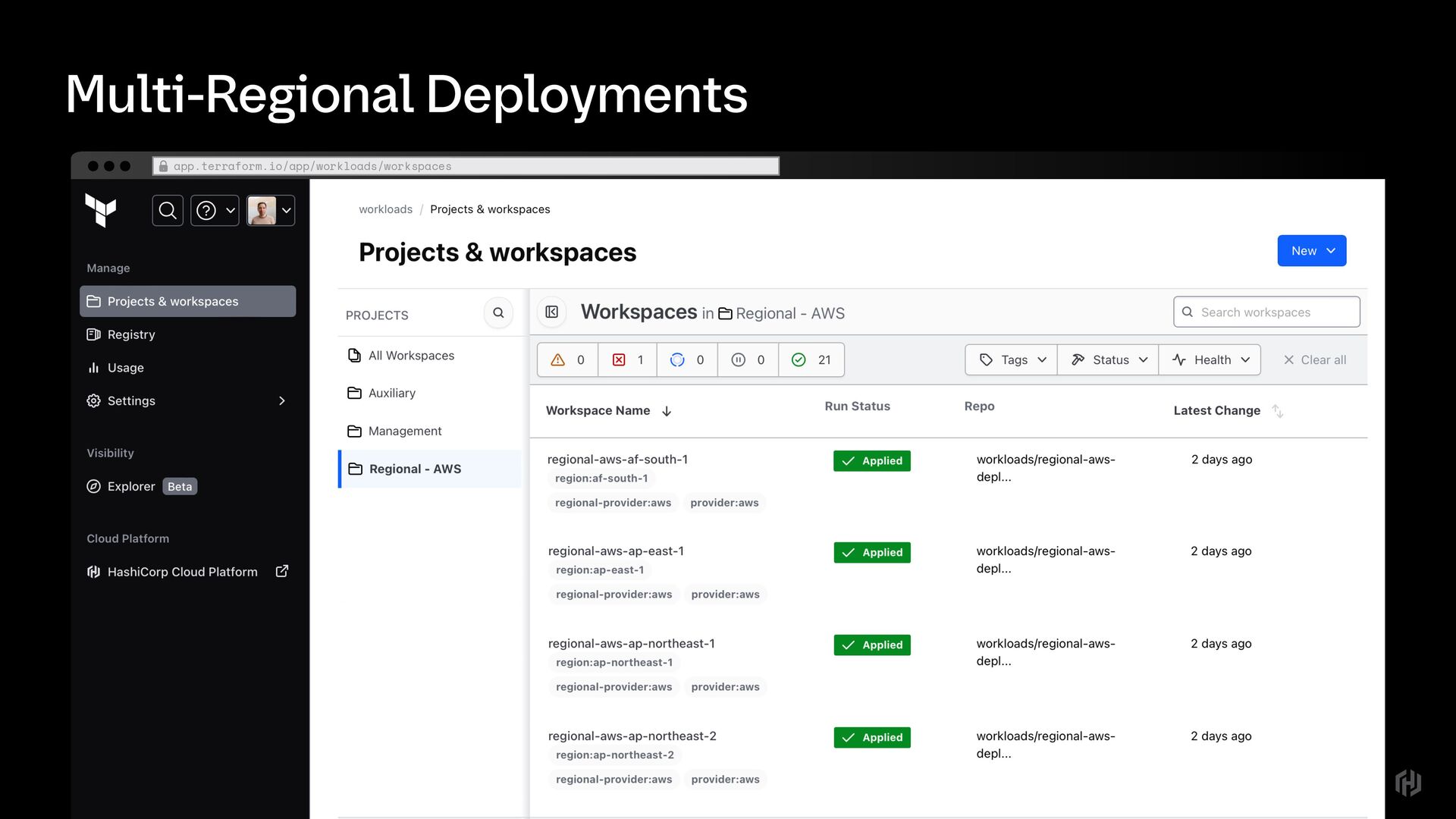
Task: Click the Terraform logo icon
Action: point(101,210)
